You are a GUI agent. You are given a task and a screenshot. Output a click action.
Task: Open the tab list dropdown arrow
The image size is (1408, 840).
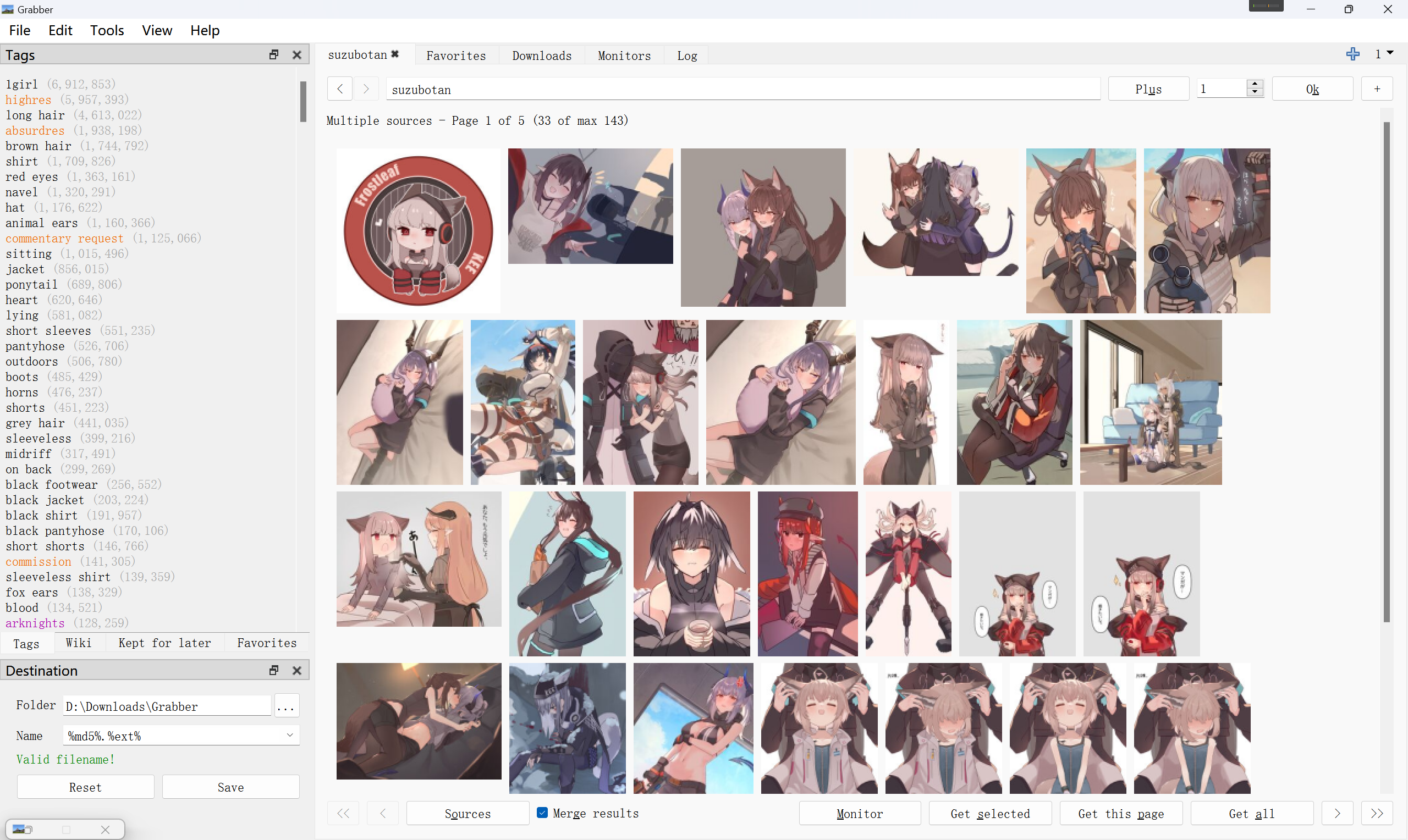point(1389,53)
